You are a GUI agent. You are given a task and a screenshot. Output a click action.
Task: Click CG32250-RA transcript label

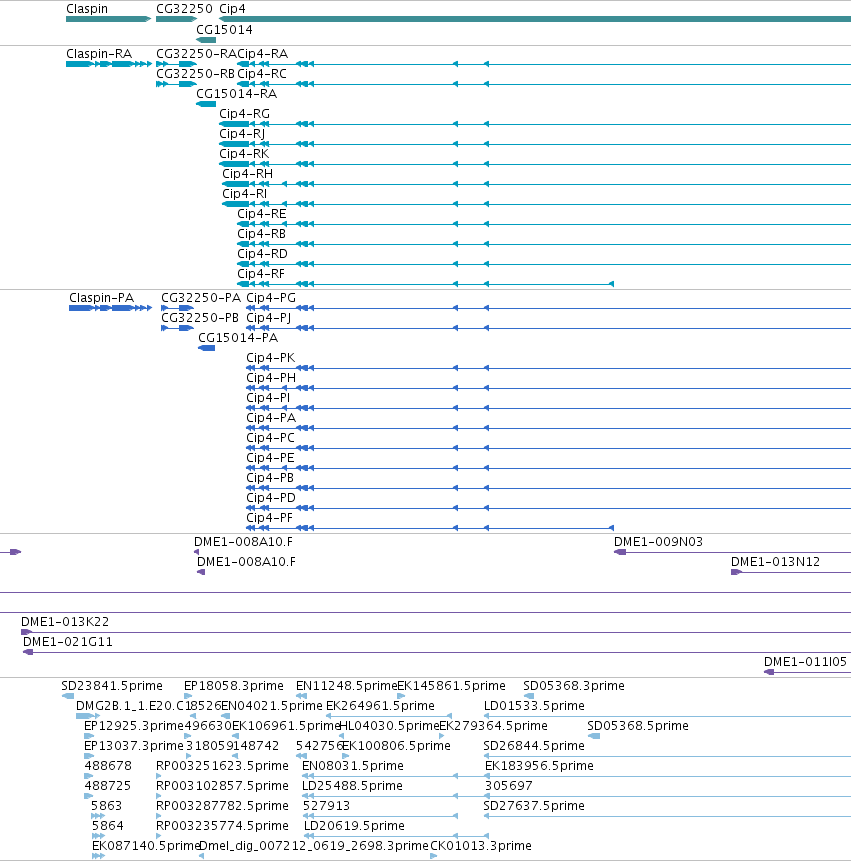(x=197, y=54)
